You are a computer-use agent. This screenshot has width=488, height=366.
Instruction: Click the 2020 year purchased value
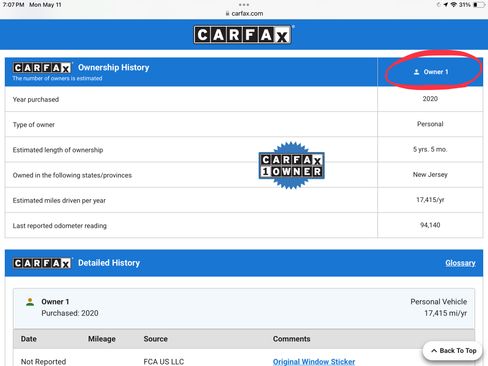point(430,99)
